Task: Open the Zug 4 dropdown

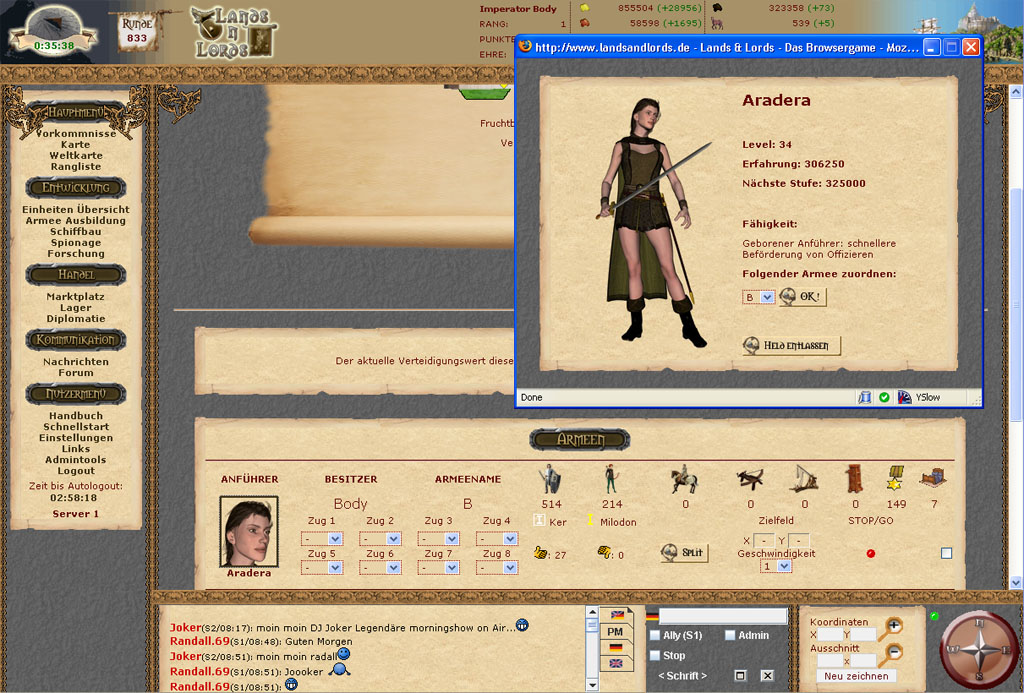Action: (497, 539)
